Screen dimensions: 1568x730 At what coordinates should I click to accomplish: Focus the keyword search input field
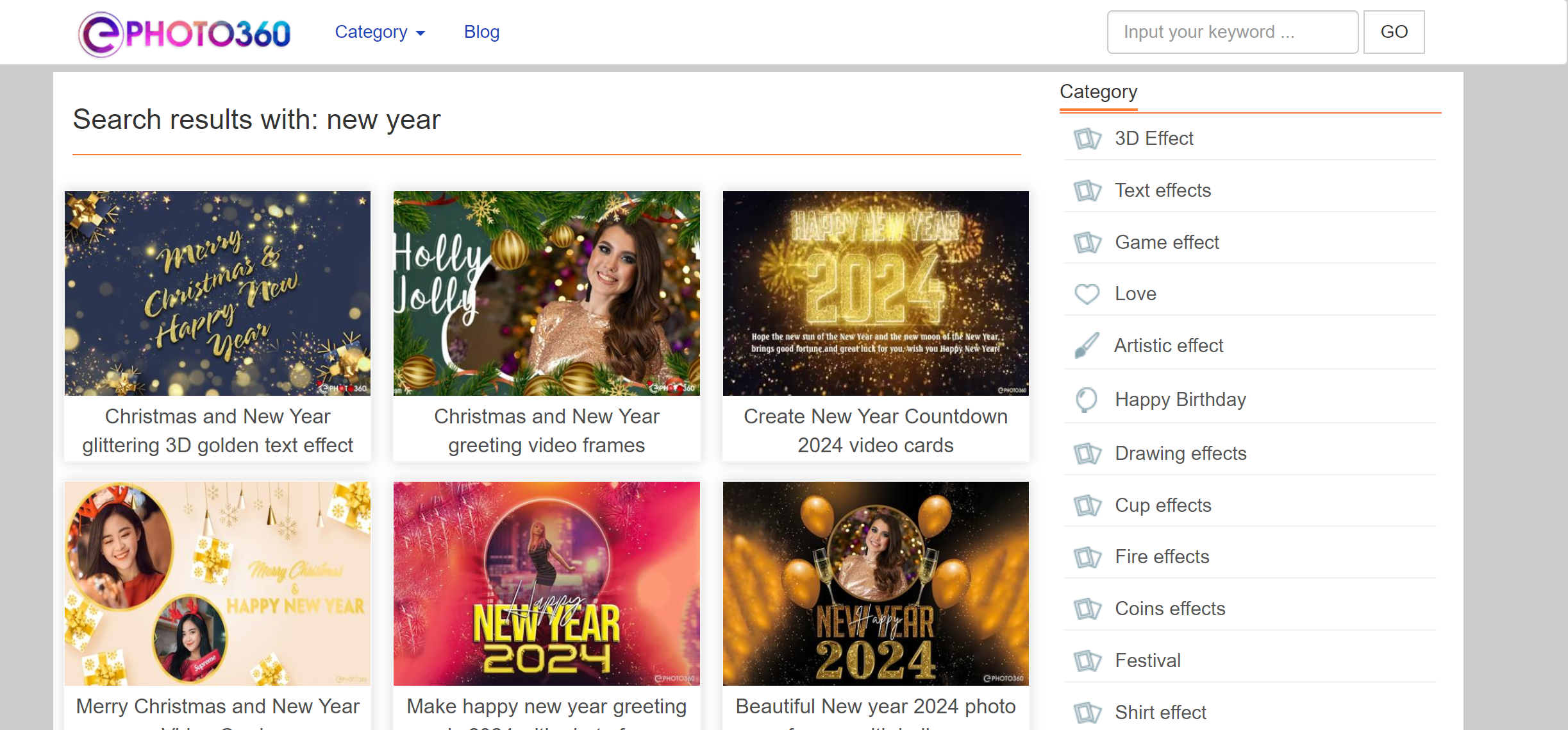[x=1232, y=32]
